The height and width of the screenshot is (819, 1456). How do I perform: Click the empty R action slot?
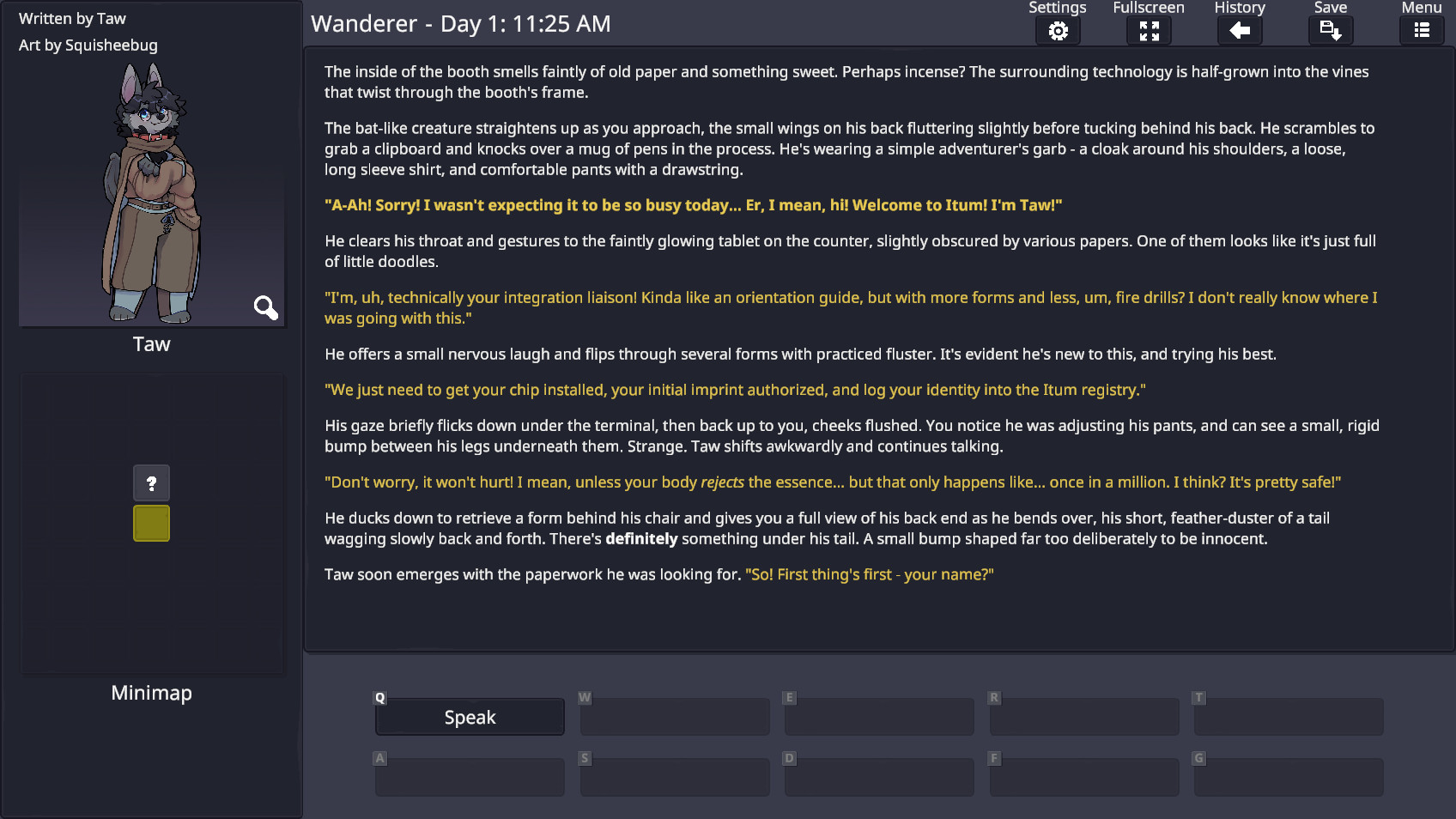pos(1084,717)
